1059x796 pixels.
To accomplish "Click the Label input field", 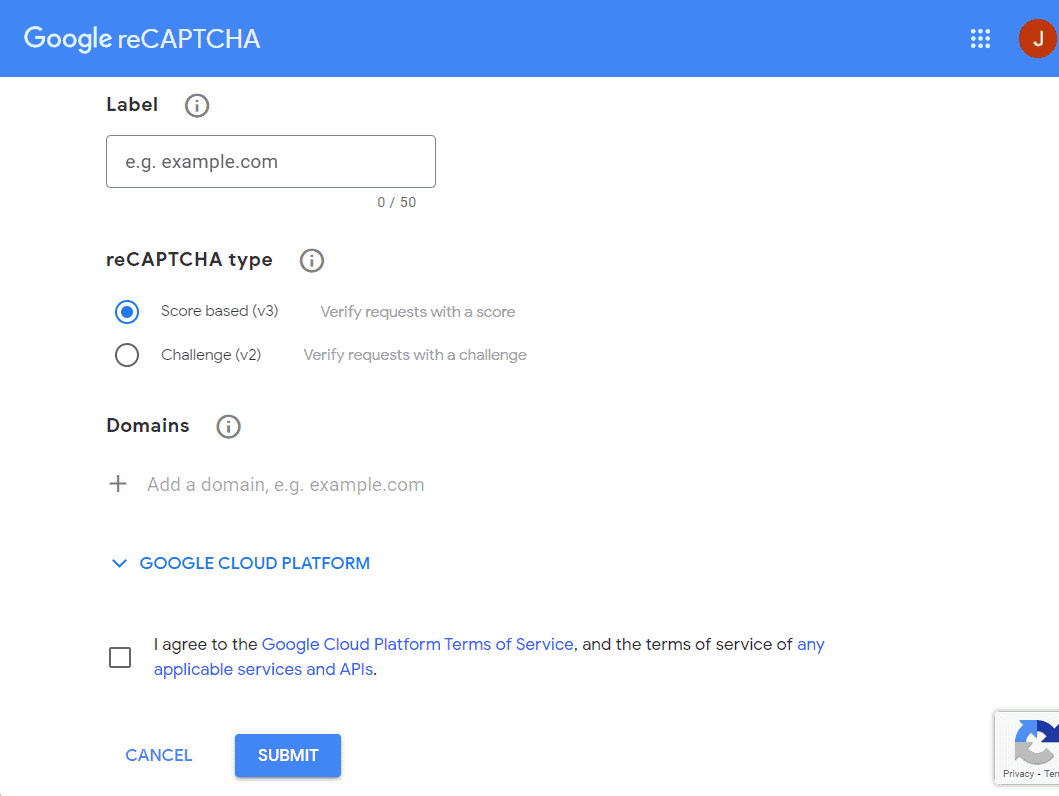I will 270,161.
